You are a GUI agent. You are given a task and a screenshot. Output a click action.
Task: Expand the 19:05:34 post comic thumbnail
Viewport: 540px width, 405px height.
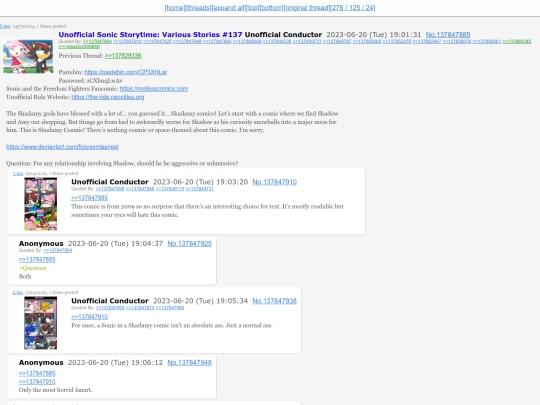pos(41,323)
